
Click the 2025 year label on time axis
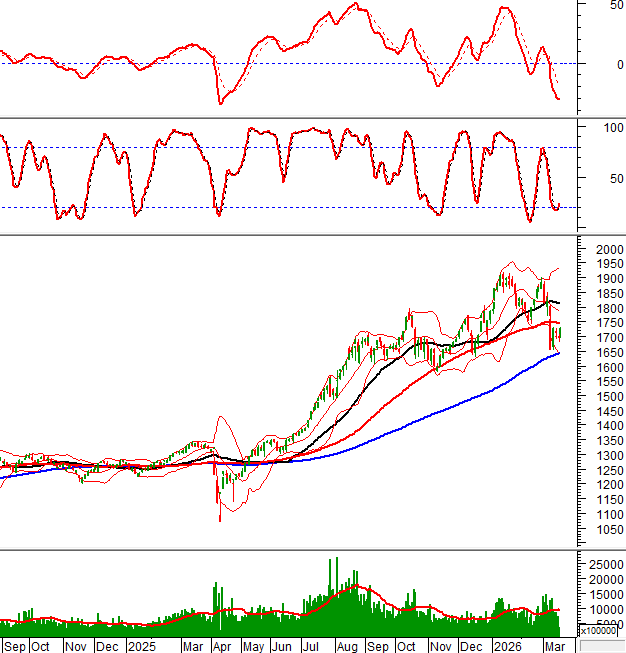click(142, 646)
